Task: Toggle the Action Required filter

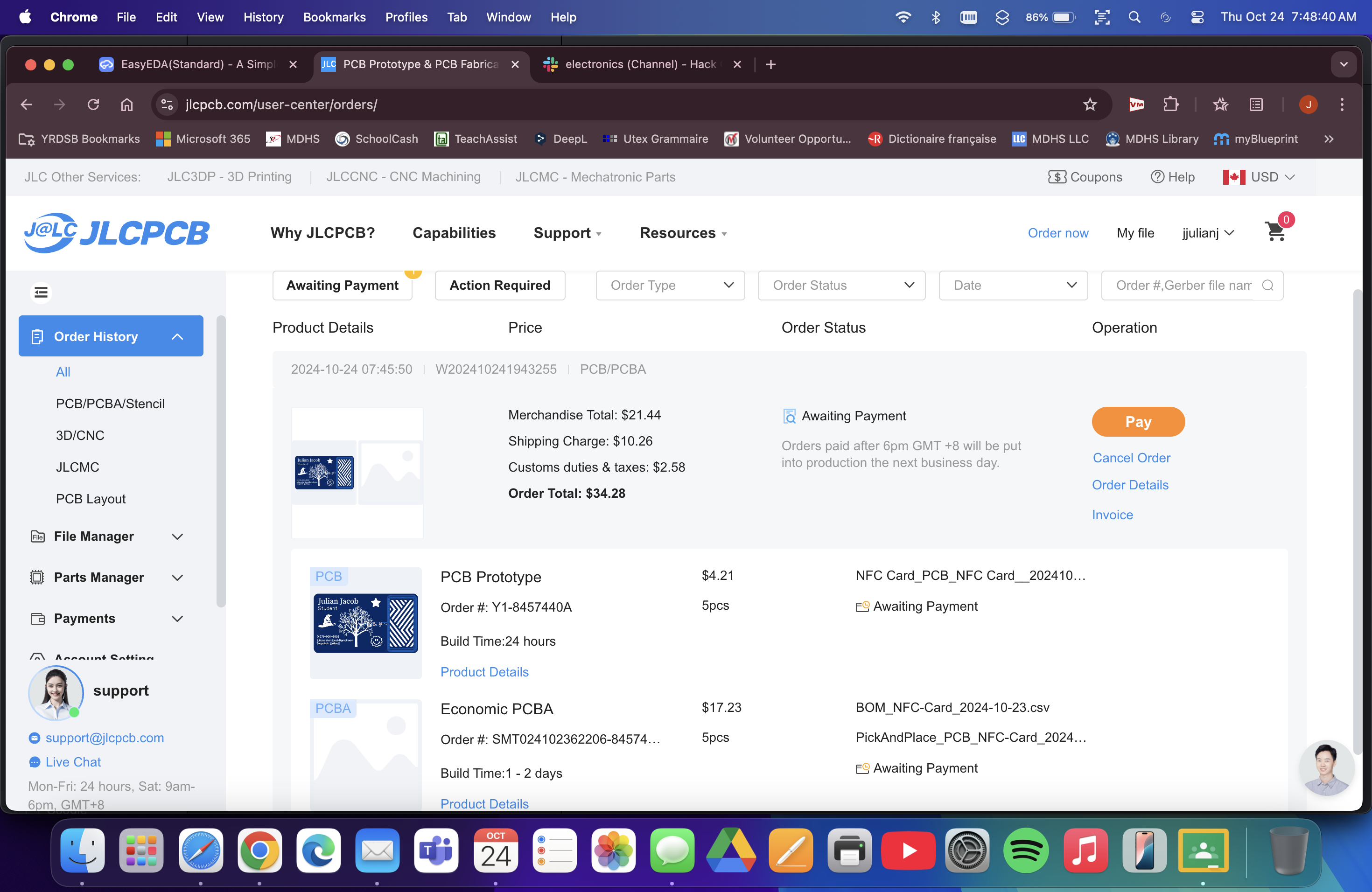Action: pyautogui.click(x=500, y=285)
